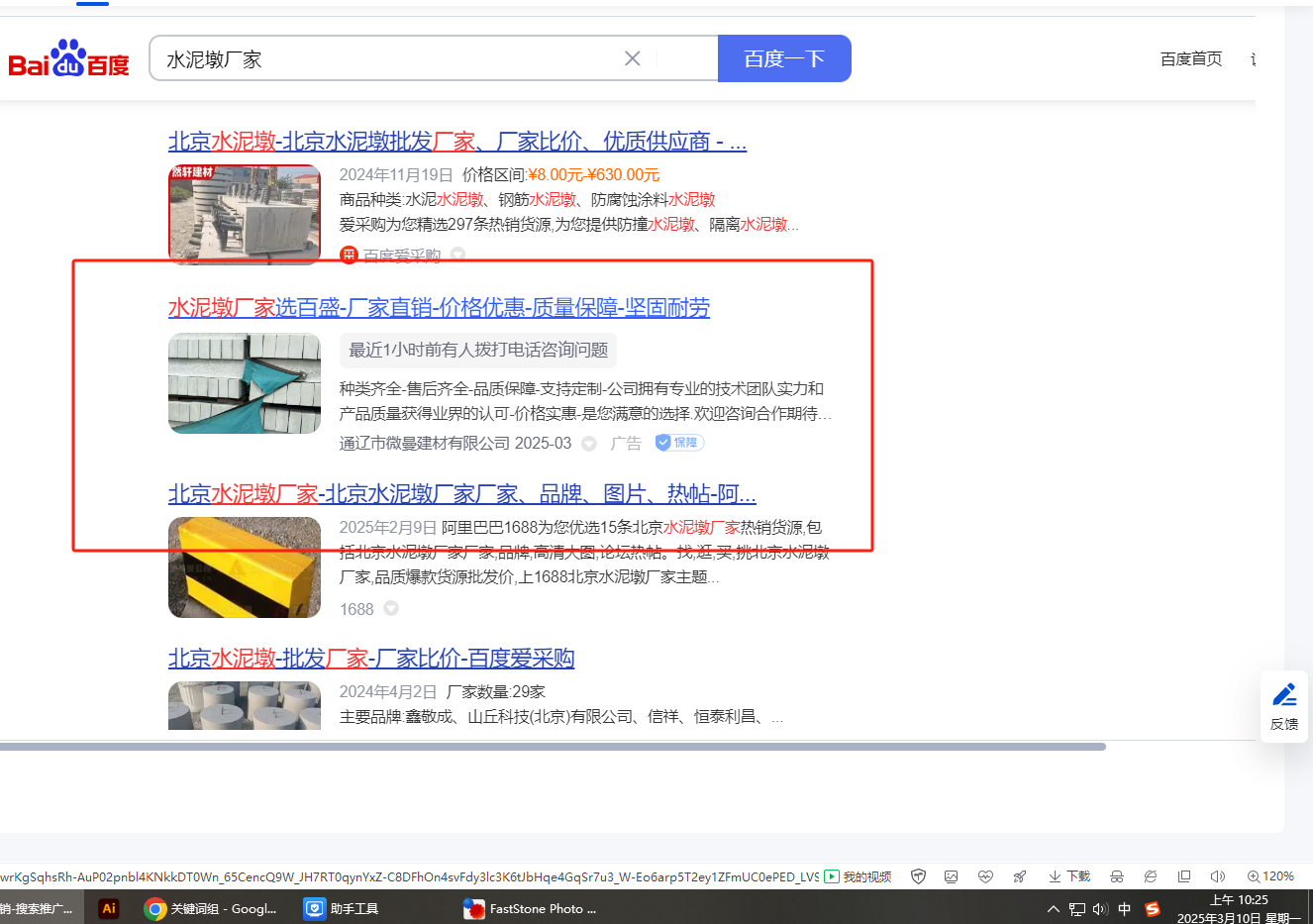Screen dimensions: 1313x924
Task: Click the price range ¥8.00元-¥630.00元
Action: tap(594, 174)
